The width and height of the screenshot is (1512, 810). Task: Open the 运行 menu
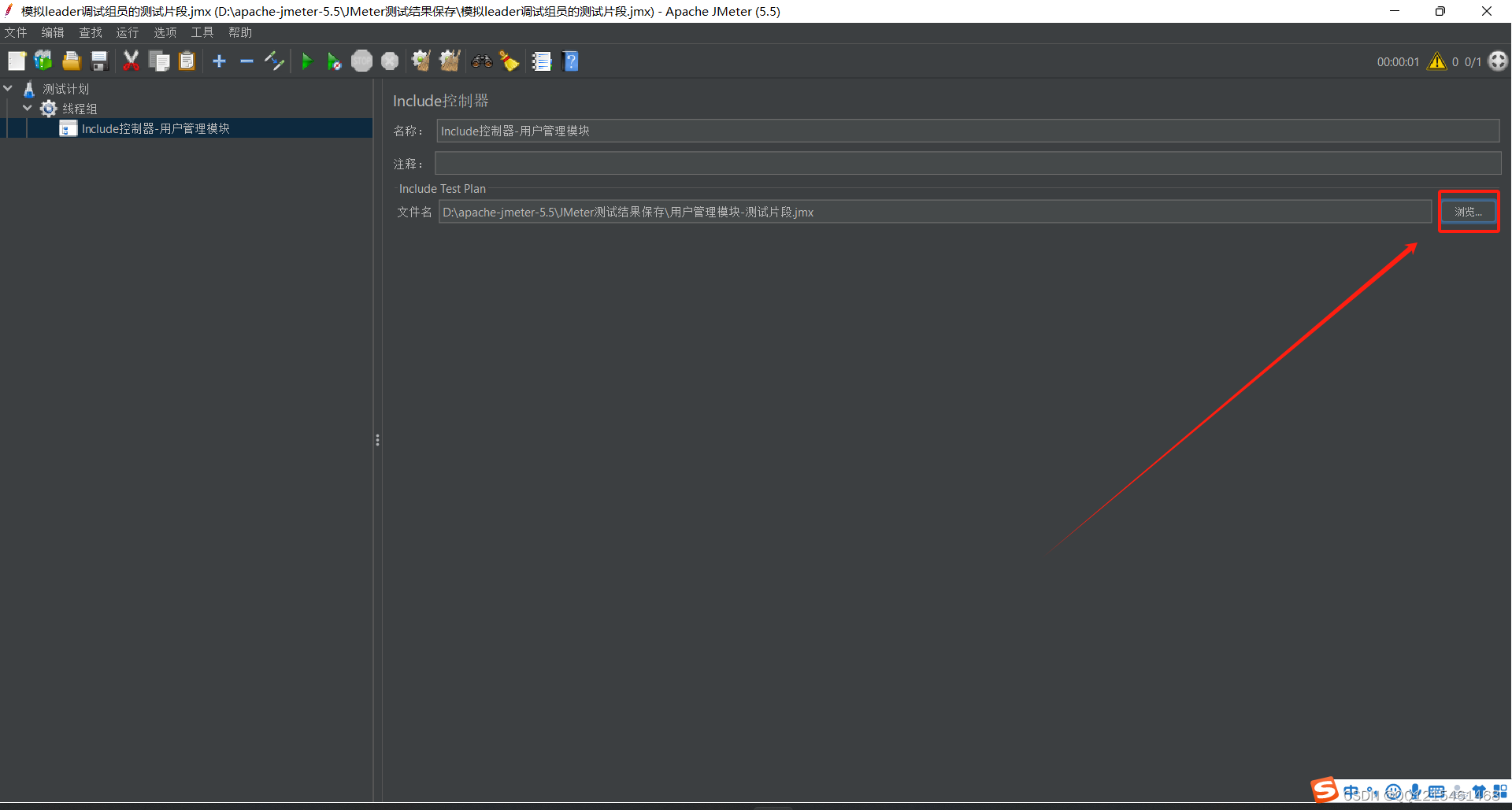point(128,32)
